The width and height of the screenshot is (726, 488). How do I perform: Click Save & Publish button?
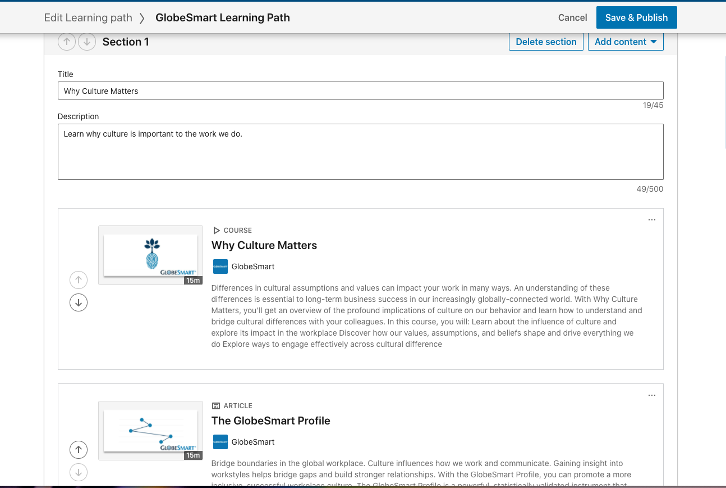(x=636, y=18)
